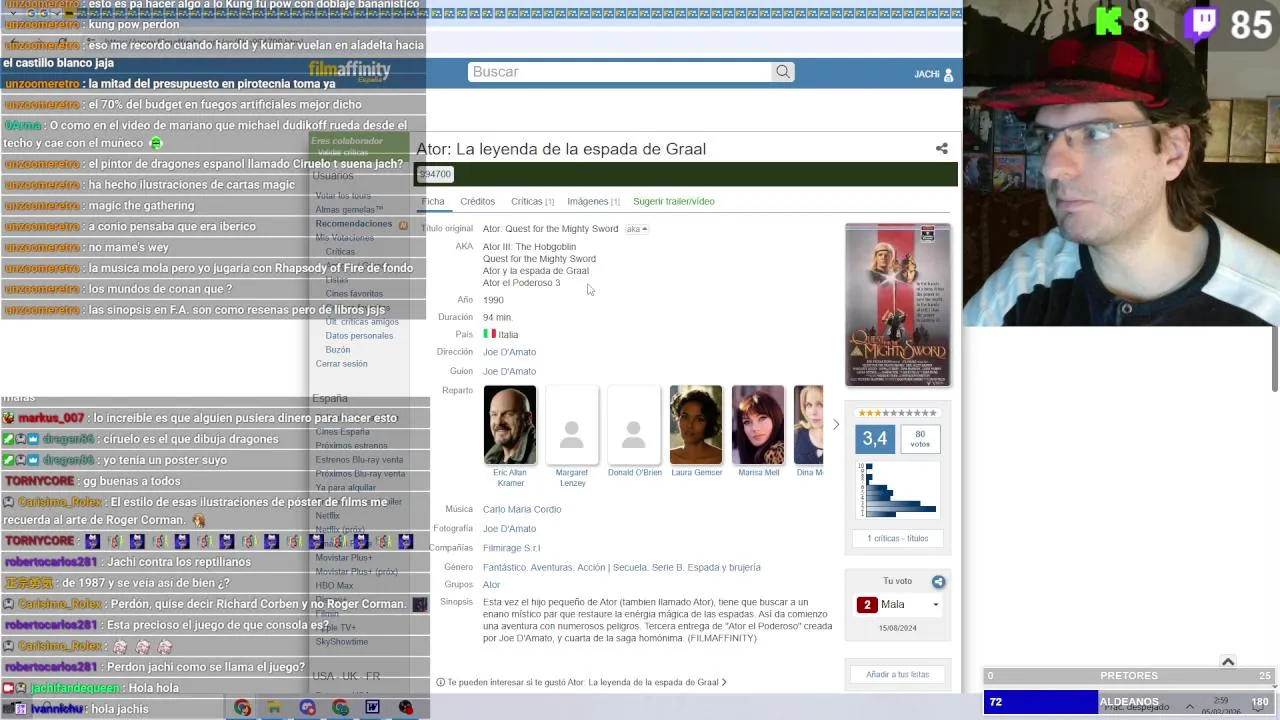Open Joe D'Amato link under Dirección
Image resolution: width=1280 pixels, height=720 pixels.
509,352
